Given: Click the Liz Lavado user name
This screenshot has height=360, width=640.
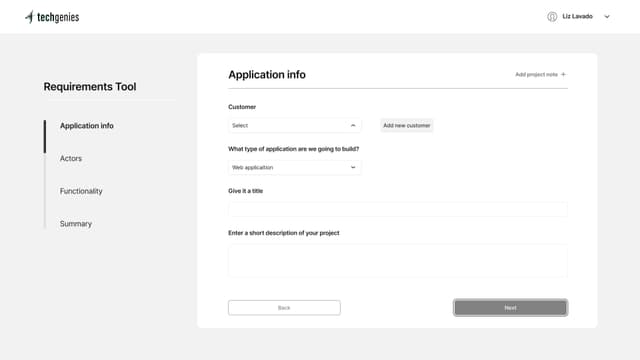Looking at the screenshot, I should tap(577, 16).
